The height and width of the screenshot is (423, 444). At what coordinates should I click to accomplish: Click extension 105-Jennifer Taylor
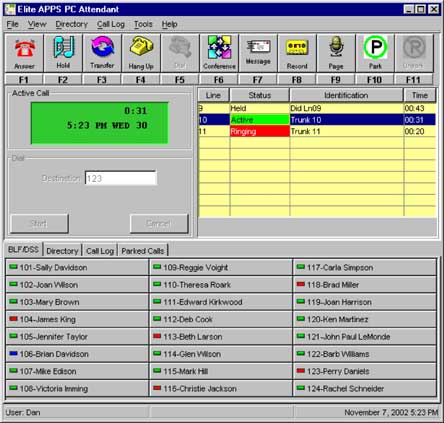pos(77,337)
